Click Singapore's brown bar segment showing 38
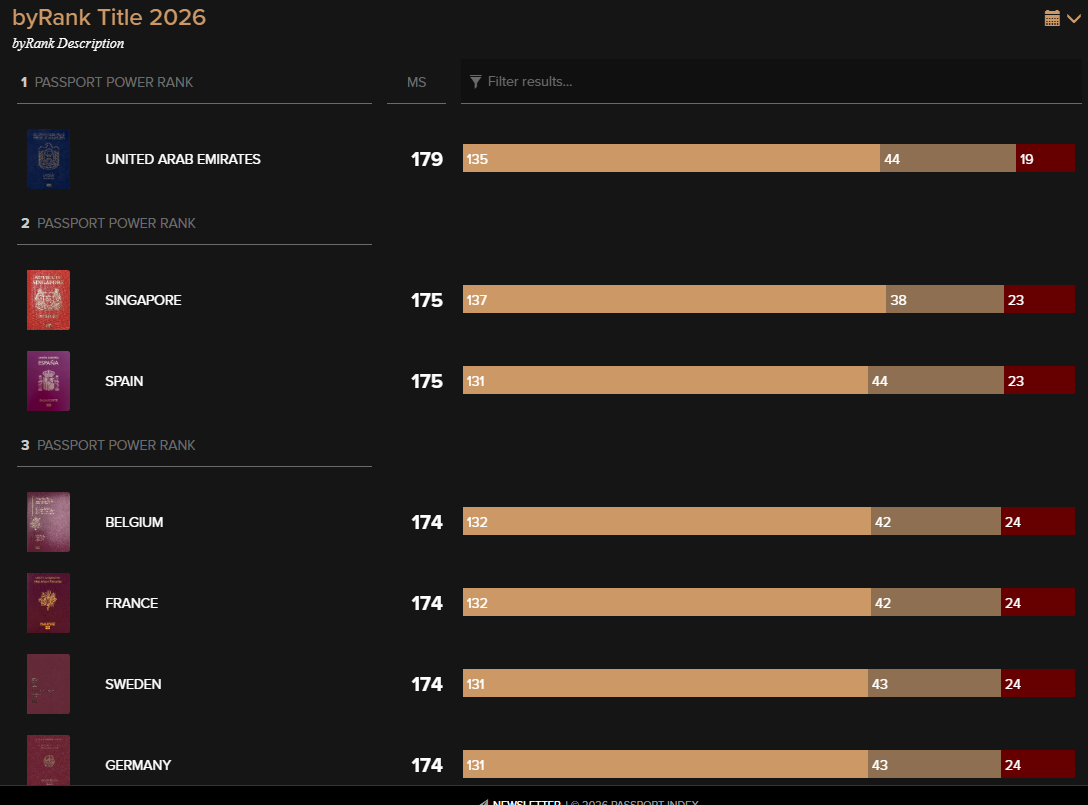Image resolution: width=1088 pixels, height=805 pixels. (945, 299)
